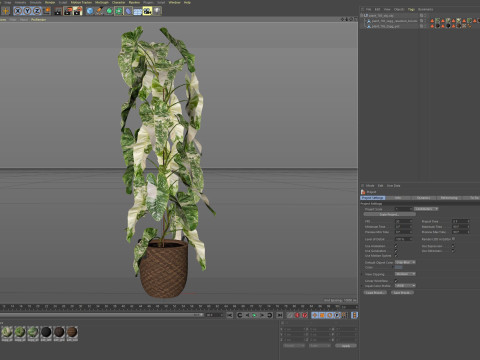The width and height of the screenshot is (480, 360).
Task: Toggle Point Level Animation icon
Action: pyautogui.click(x=344, y=315)
